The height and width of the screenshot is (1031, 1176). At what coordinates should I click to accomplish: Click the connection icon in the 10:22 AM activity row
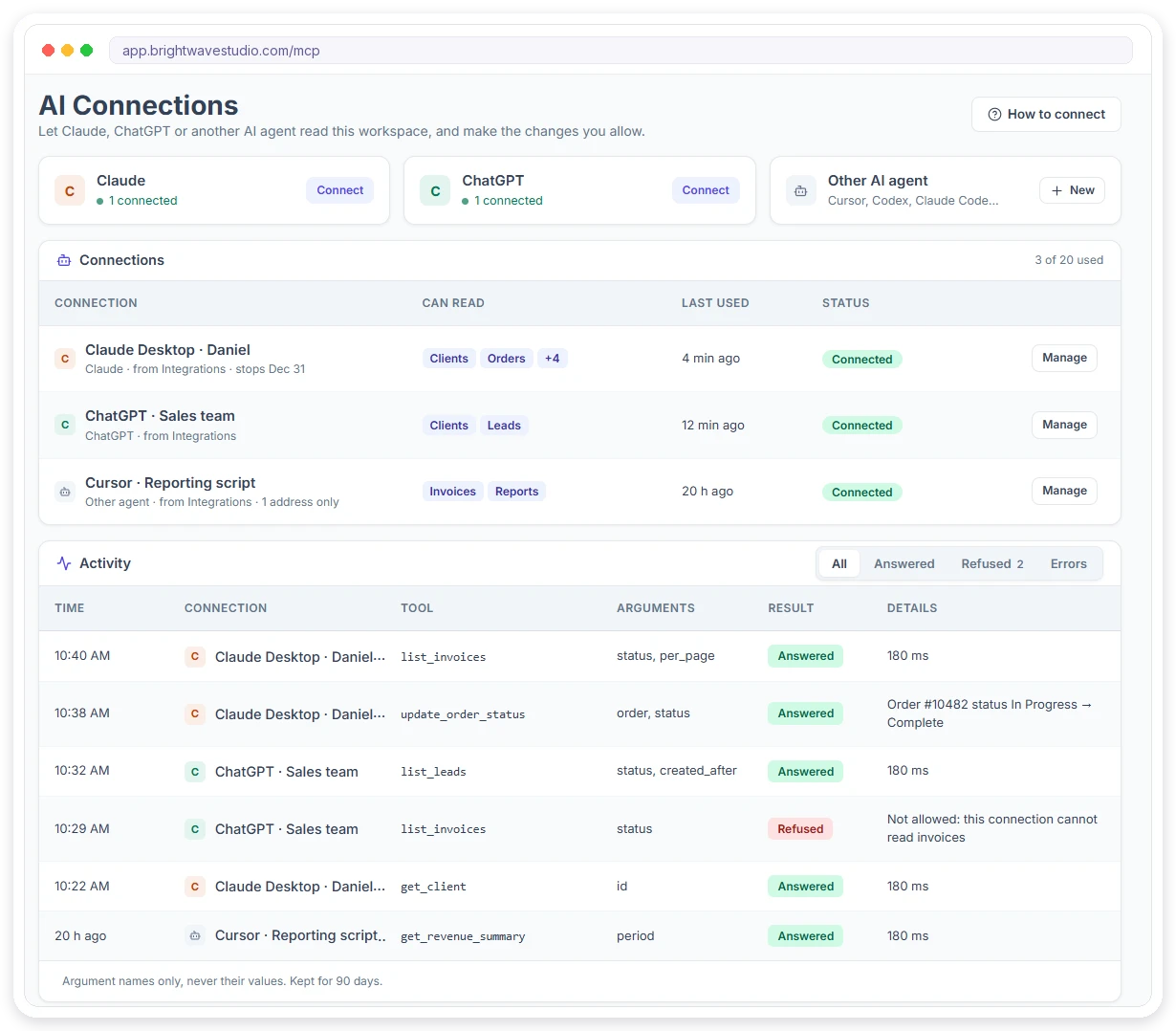[195, 887]
